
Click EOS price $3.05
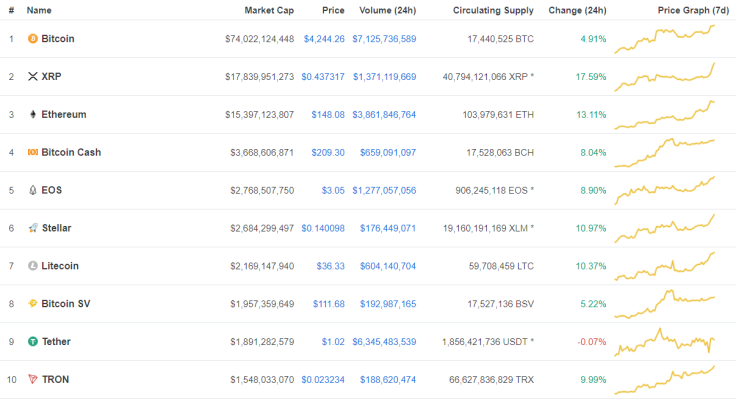333,190
